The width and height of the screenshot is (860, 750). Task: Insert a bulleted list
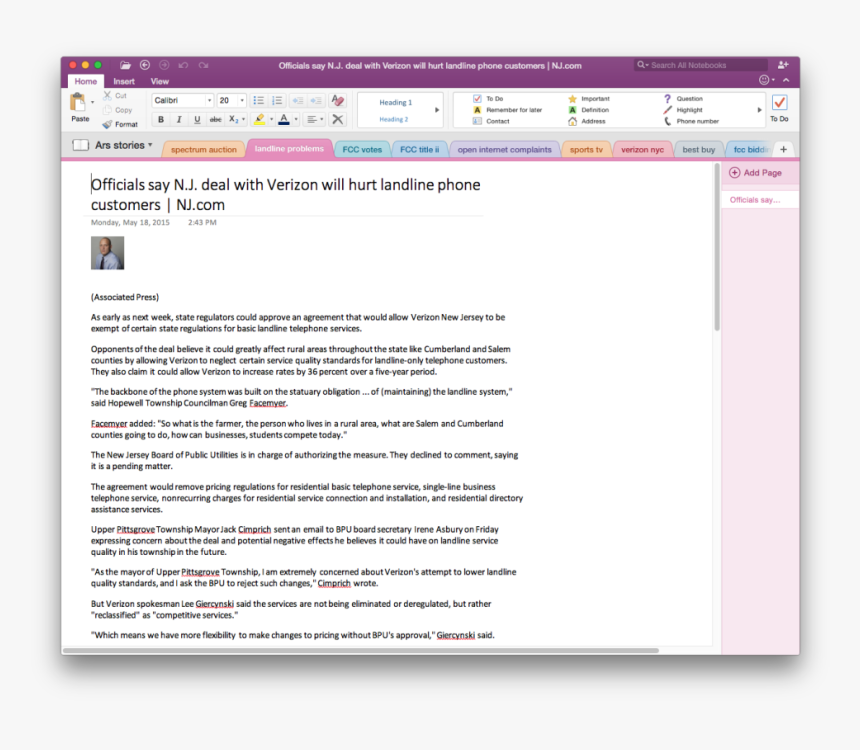(258, 101)
